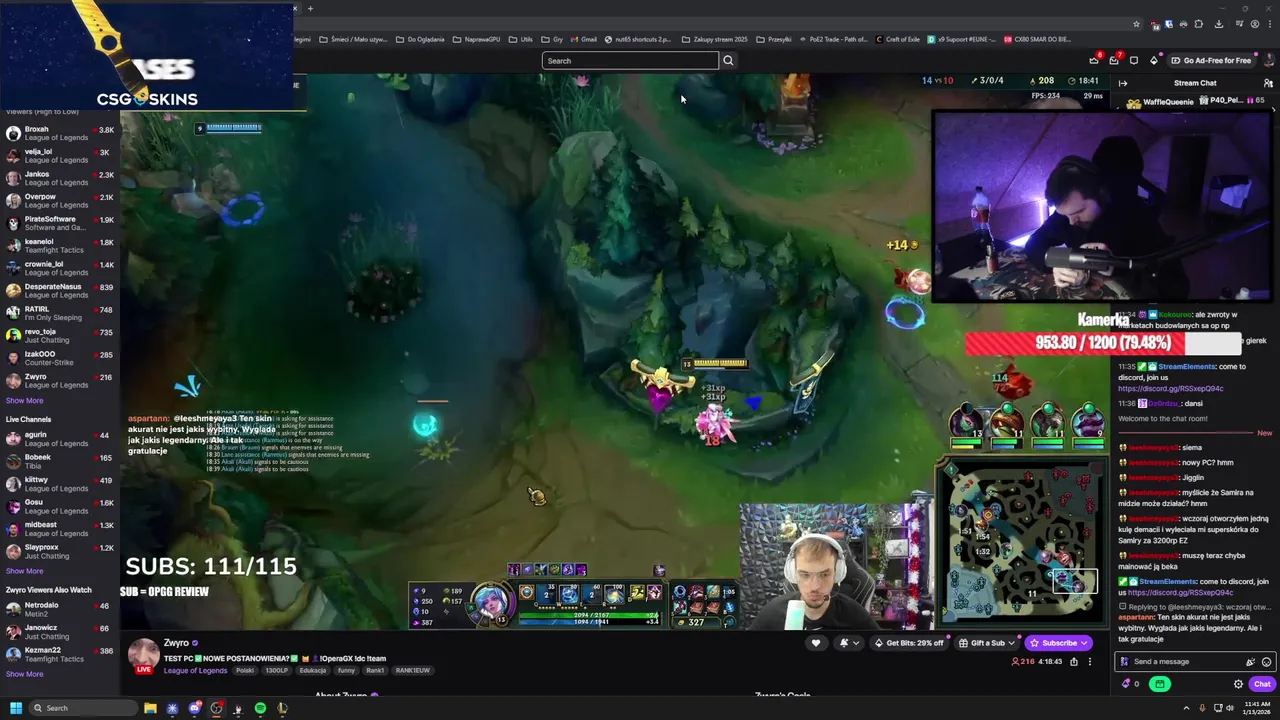Click the Windows taskbar Search box

82,708
